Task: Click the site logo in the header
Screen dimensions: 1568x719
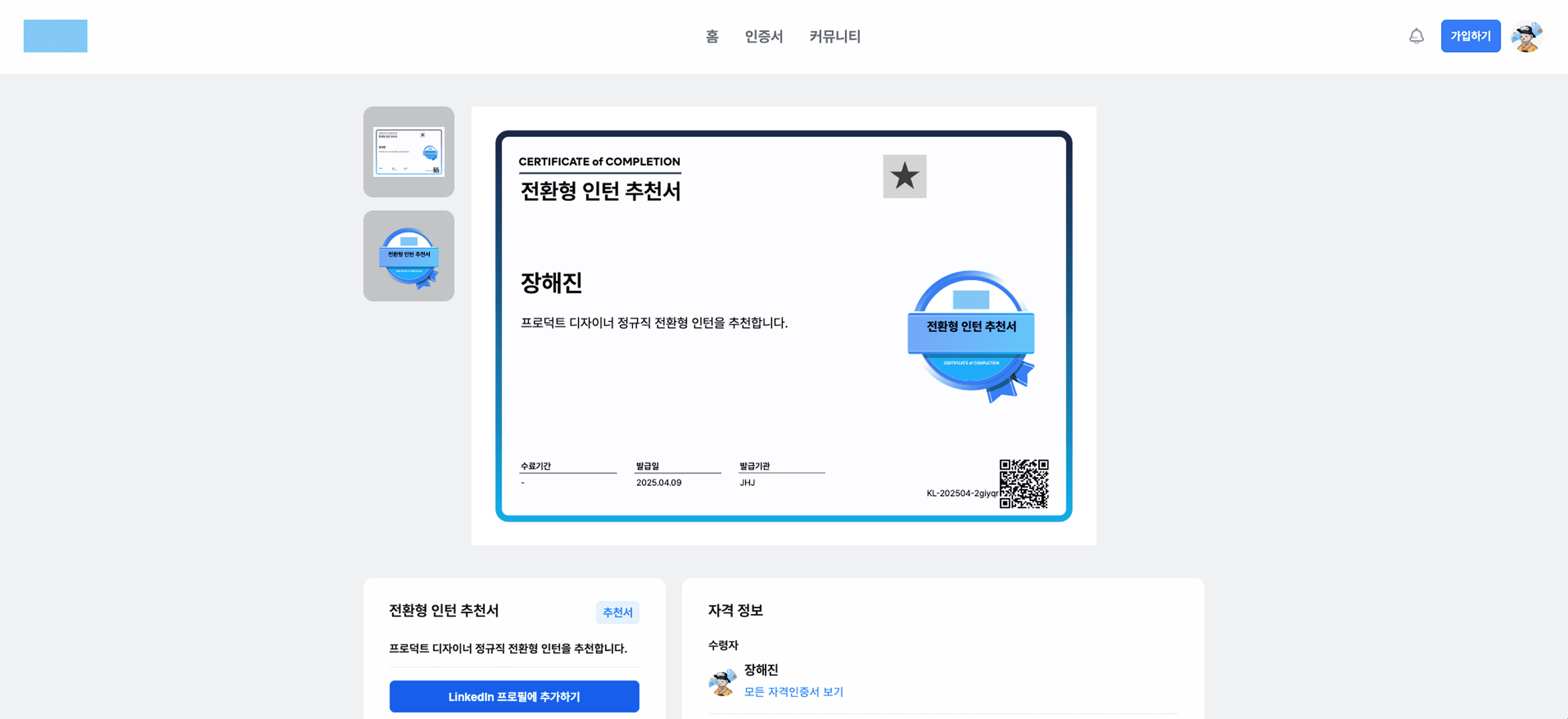Action: point(55,36)
